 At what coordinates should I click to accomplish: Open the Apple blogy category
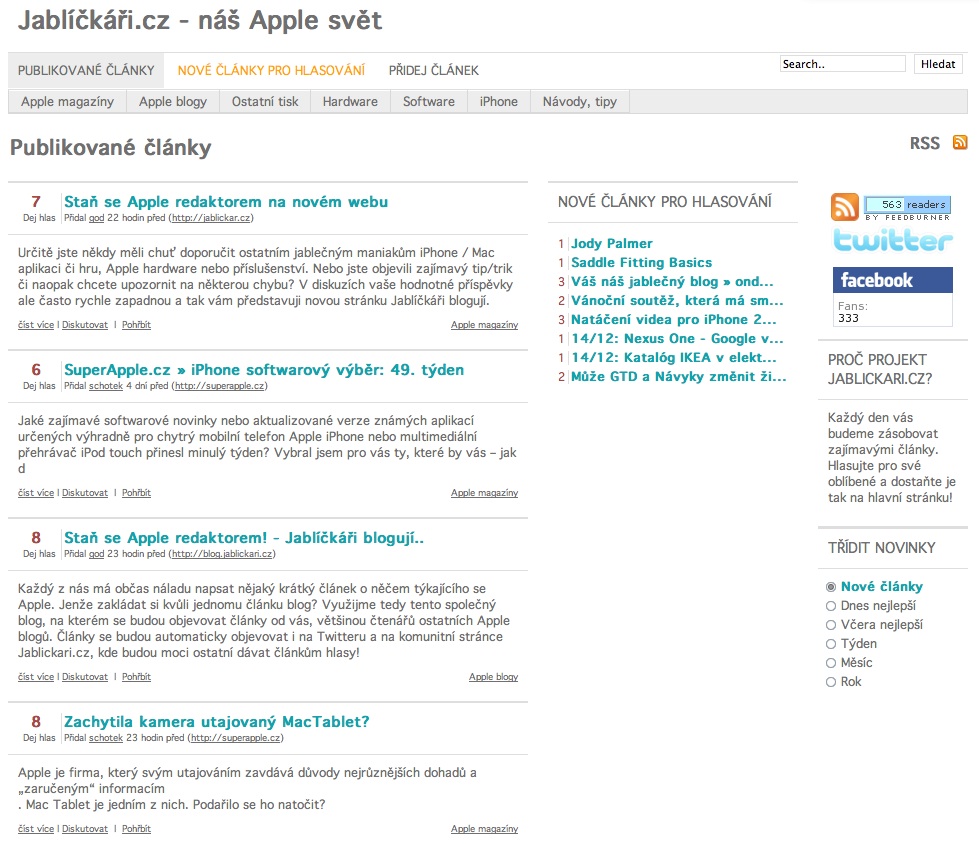(173, 102)
